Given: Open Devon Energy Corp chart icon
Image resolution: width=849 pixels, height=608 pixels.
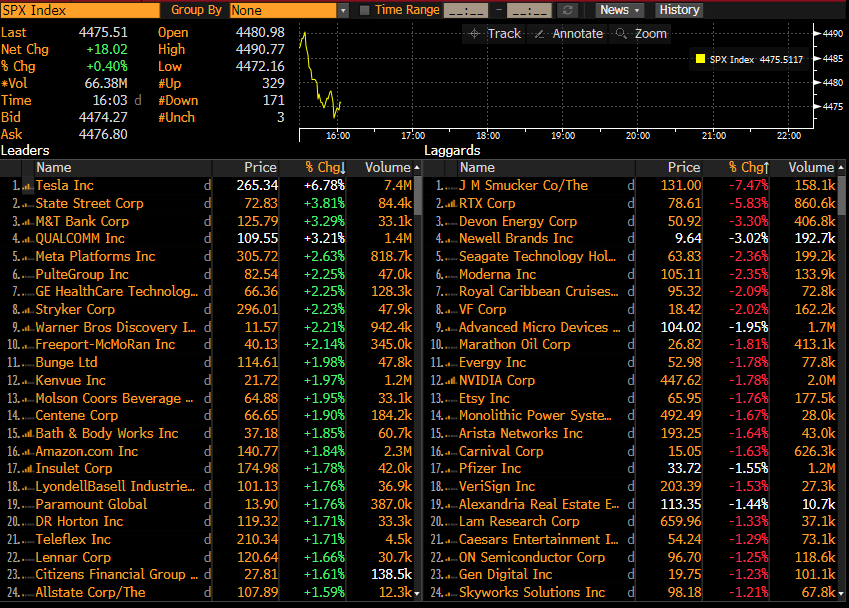Looking at the screenshot, I should [x=450, y=221].
